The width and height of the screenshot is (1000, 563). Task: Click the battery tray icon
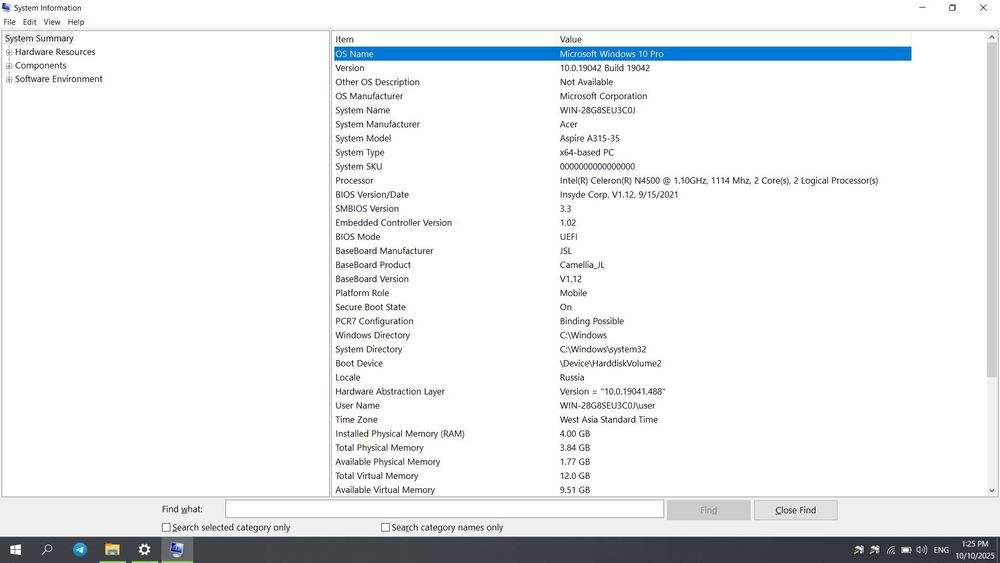(x=906, y=550)
